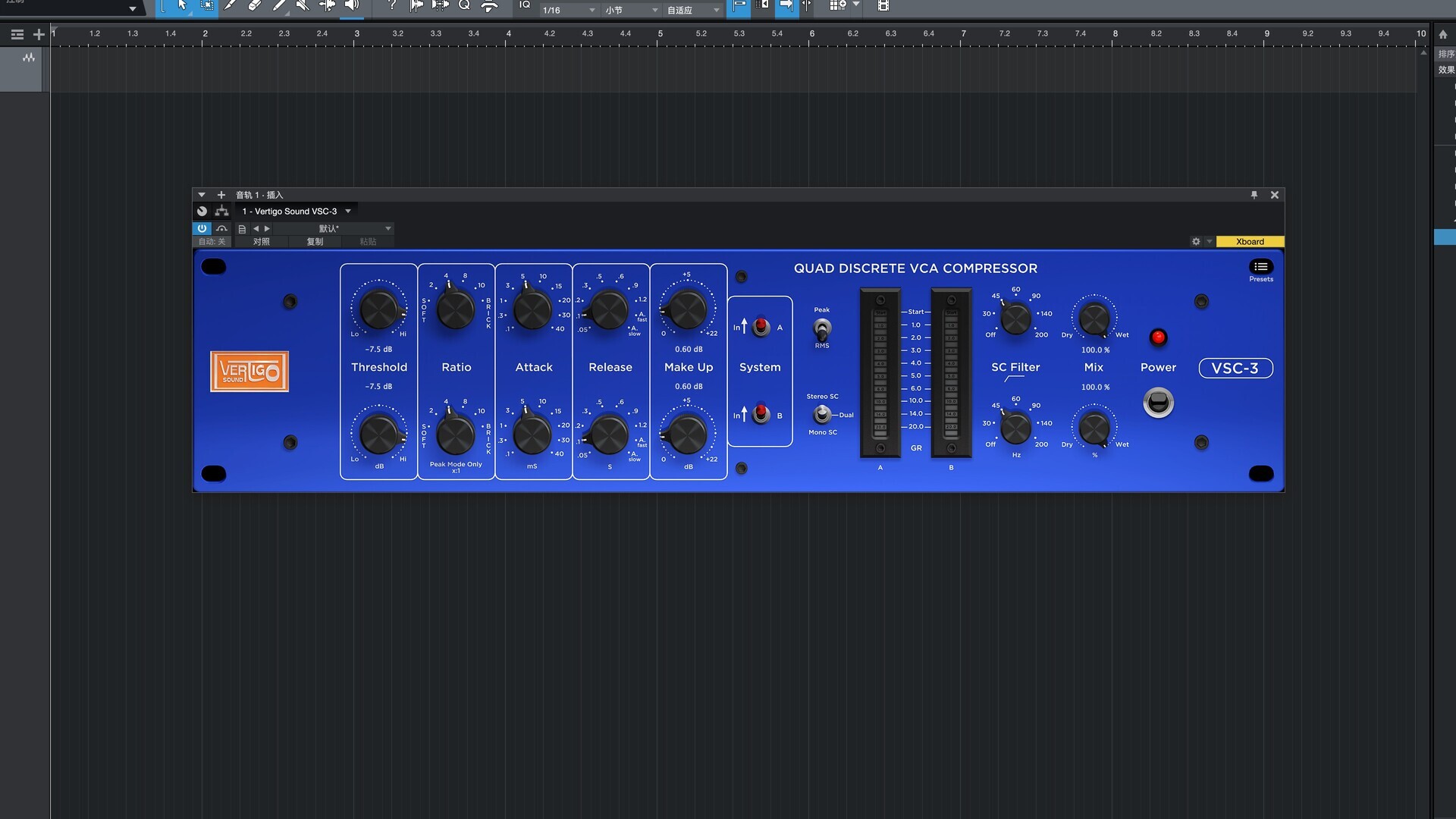Open the 小节 timebase dropdown

(632, 10)
